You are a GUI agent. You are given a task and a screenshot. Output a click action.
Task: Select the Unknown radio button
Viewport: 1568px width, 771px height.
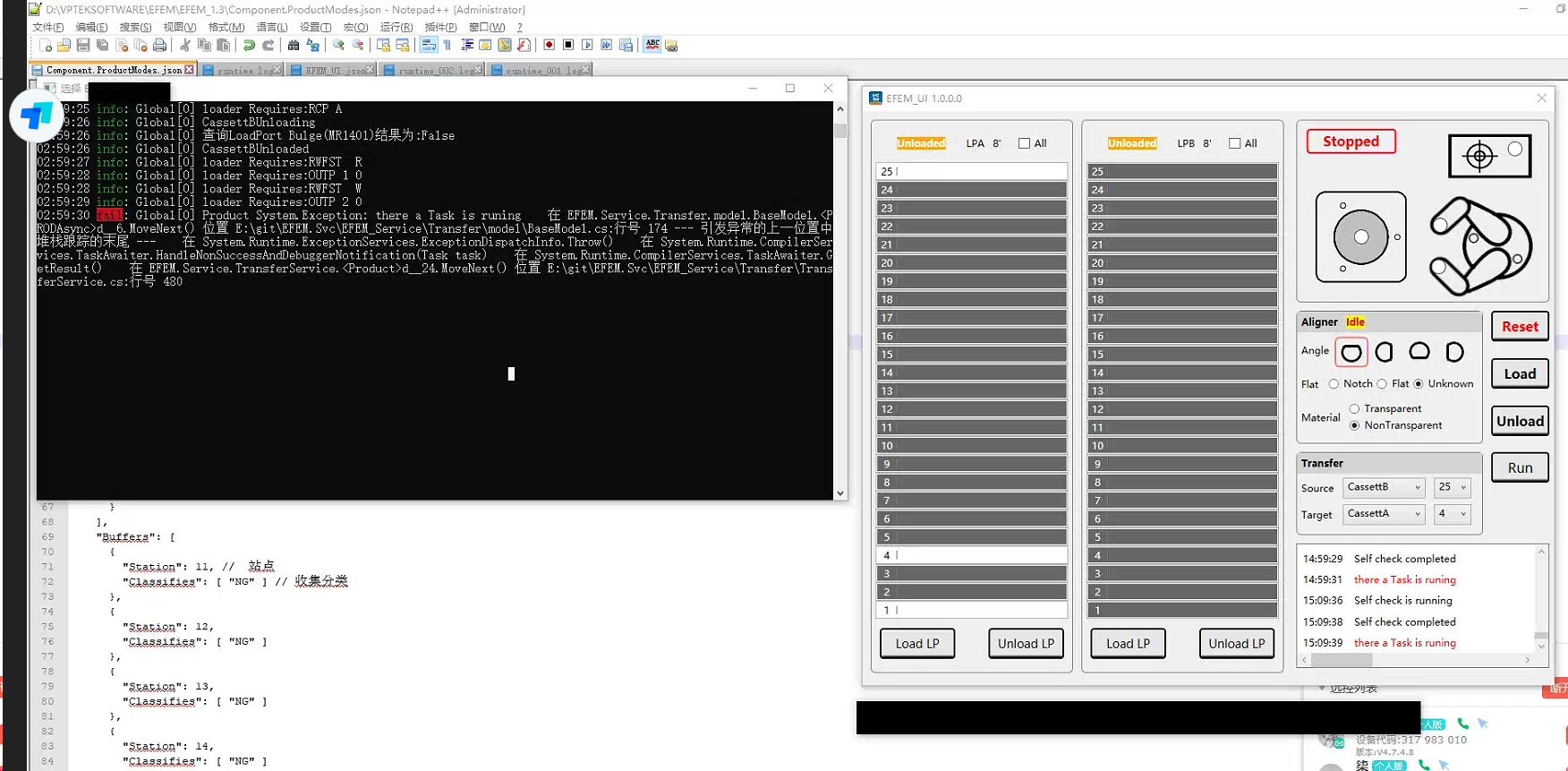click(x=1419, y=383)
